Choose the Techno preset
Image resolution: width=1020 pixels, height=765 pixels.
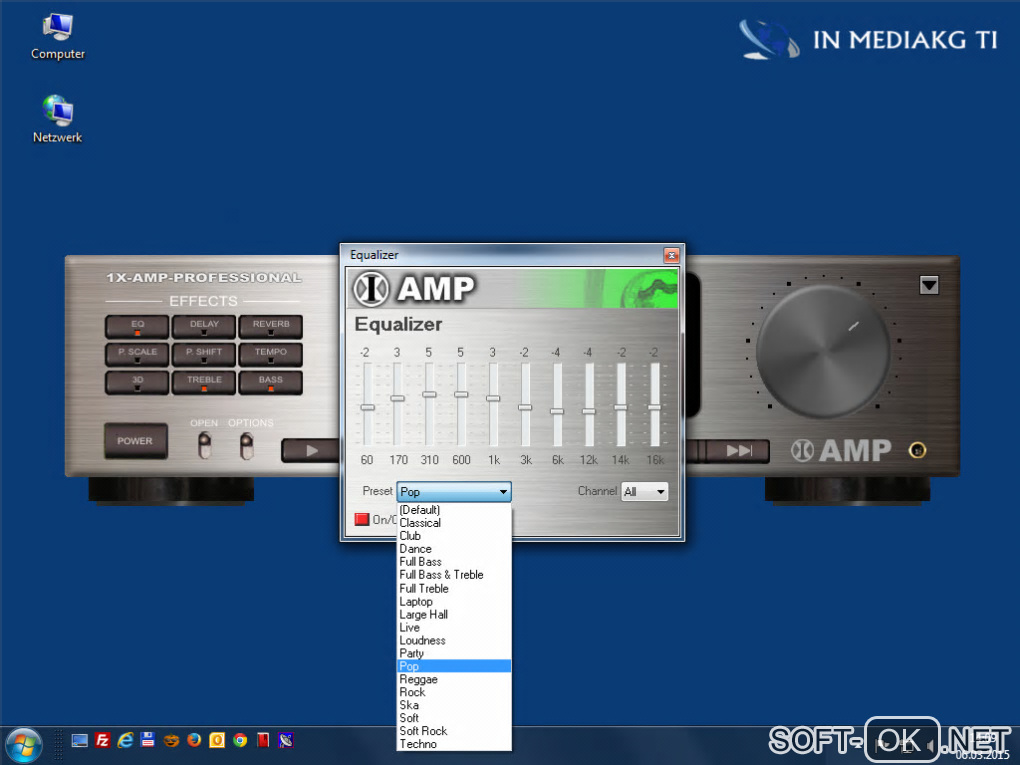coord(454,744)
